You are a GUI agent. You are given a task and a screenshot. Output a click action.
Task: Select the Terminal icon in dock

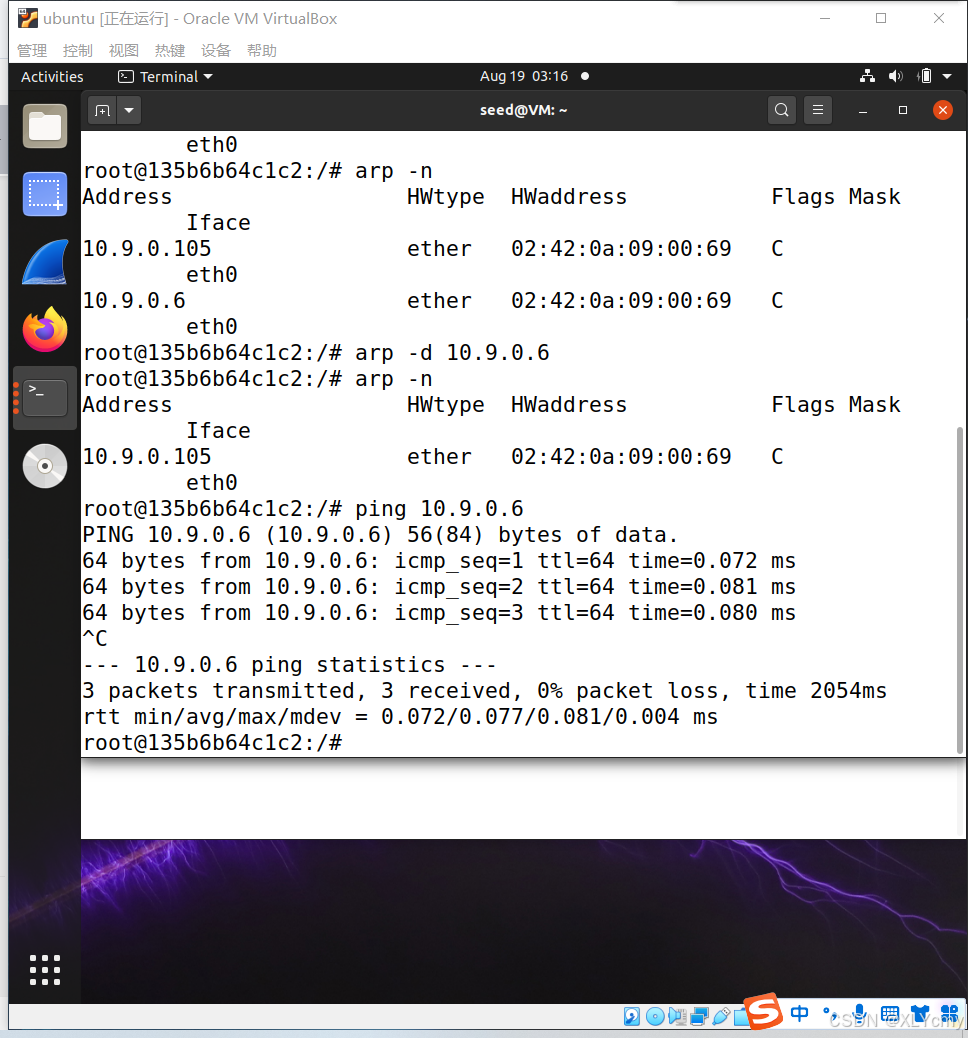point(45,398)
